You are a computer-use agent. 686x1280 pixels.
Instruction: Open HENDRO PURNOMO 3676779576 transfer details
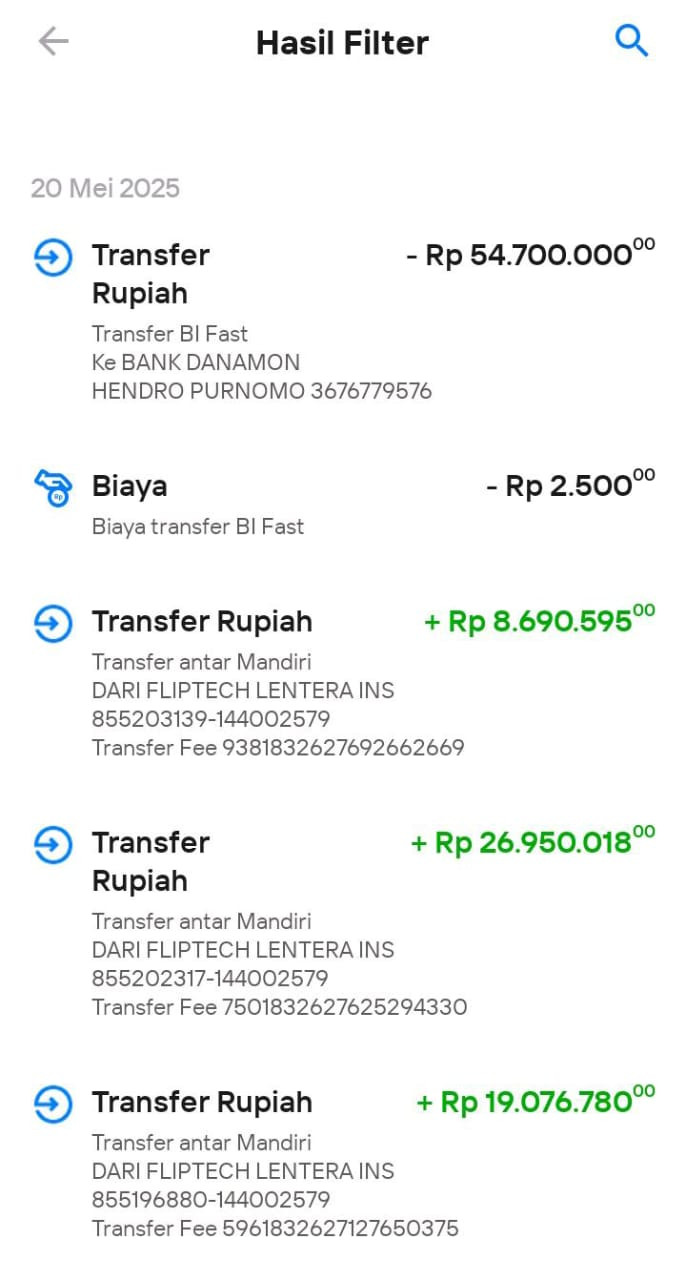point(262,391)
